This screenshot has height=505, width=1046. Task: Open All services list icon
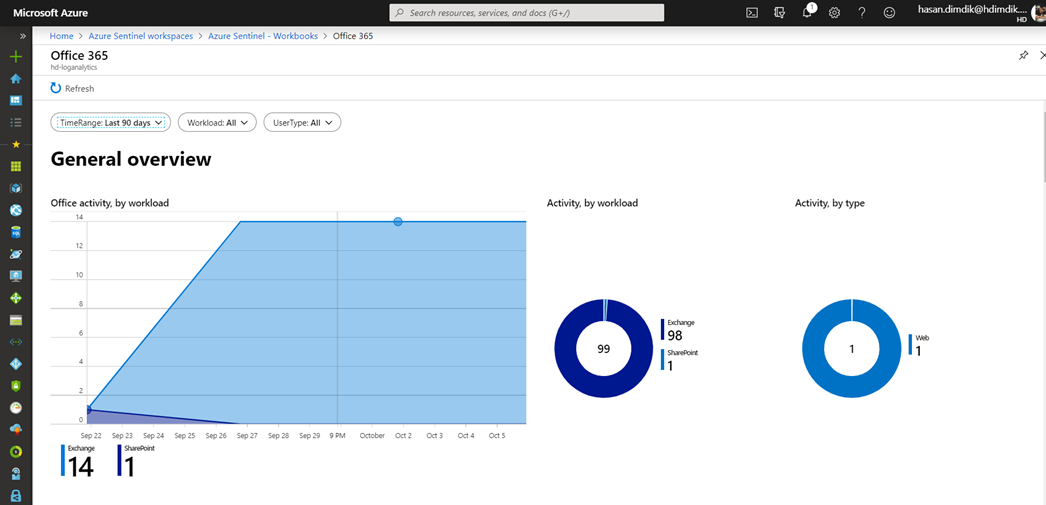16,122
